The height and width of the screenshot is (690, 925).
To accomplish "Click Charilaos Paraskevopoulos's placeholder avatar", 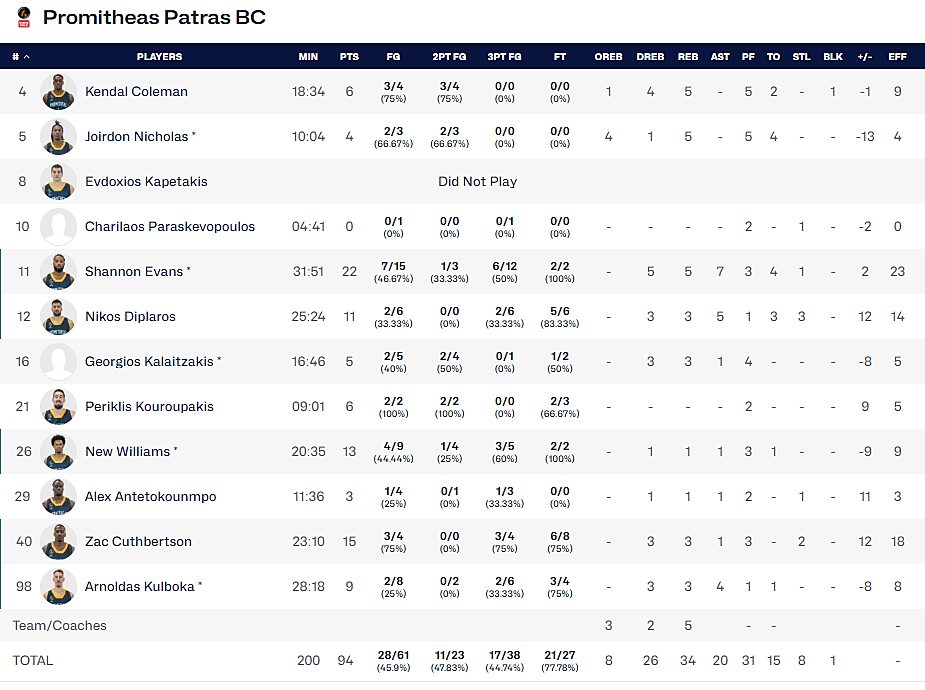I will coord(58,226).
